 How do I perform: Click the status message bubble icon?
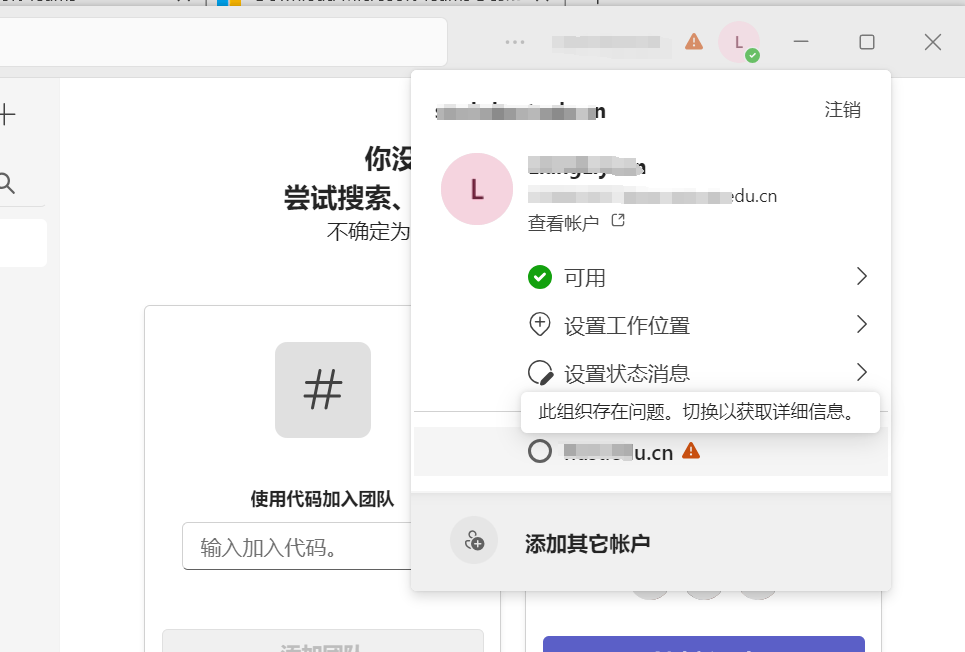point(540,372)
